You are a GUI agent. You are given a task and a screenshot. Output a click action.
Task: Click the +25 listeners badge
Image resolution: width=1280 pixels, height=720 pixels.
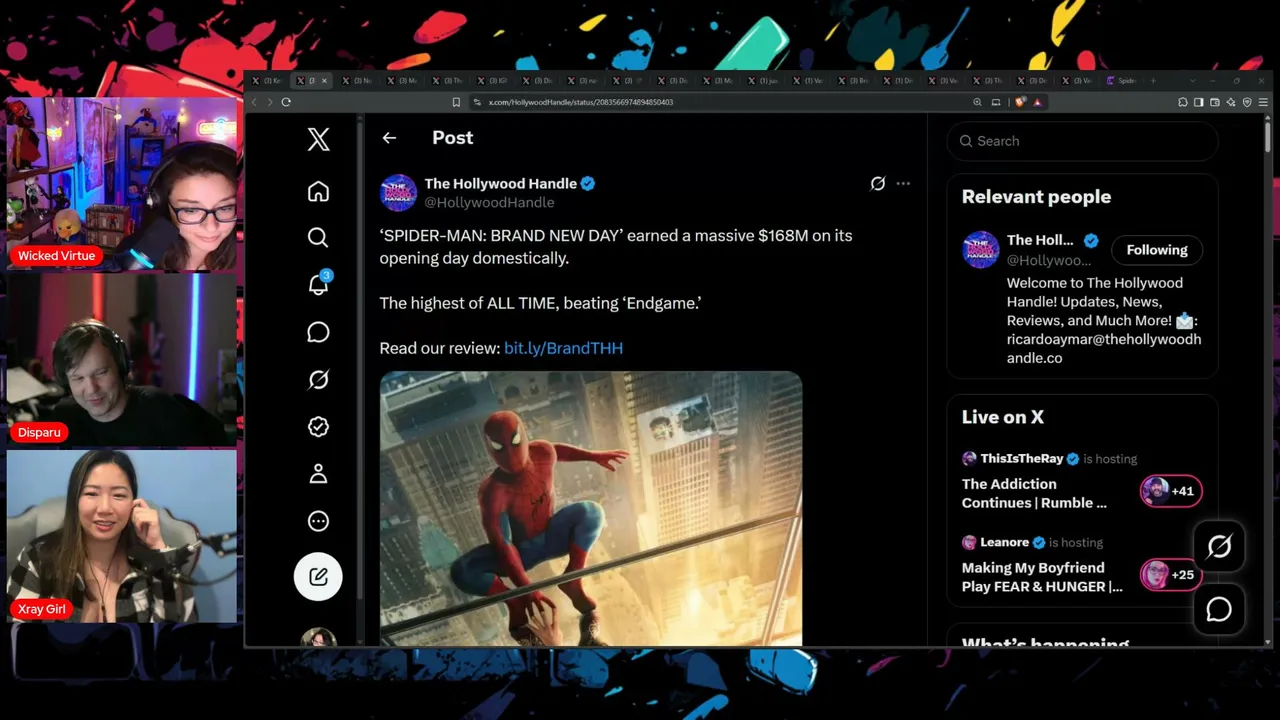(x=1171, y=575)
